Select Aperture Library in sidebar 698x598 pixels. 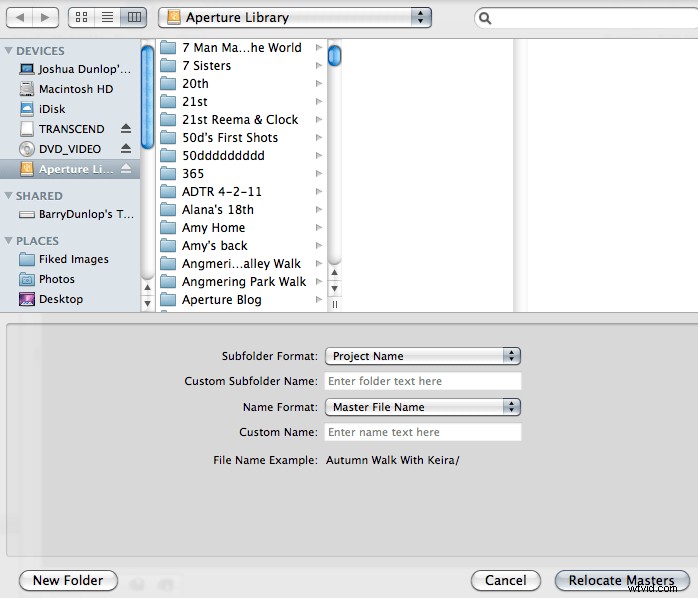pyautogui.click(x=70, y=169)
